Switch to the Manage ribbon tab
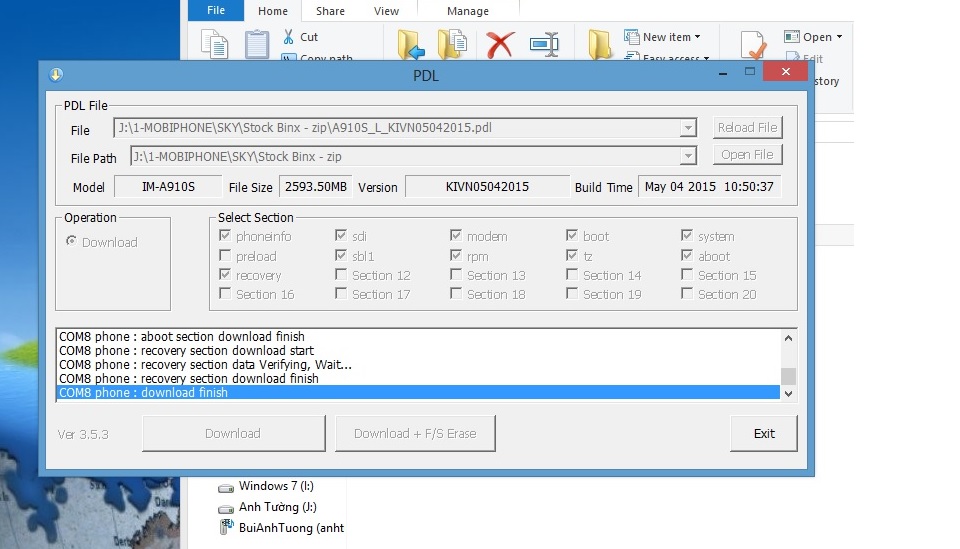This screenshot has width=960, height=549. 468,11
